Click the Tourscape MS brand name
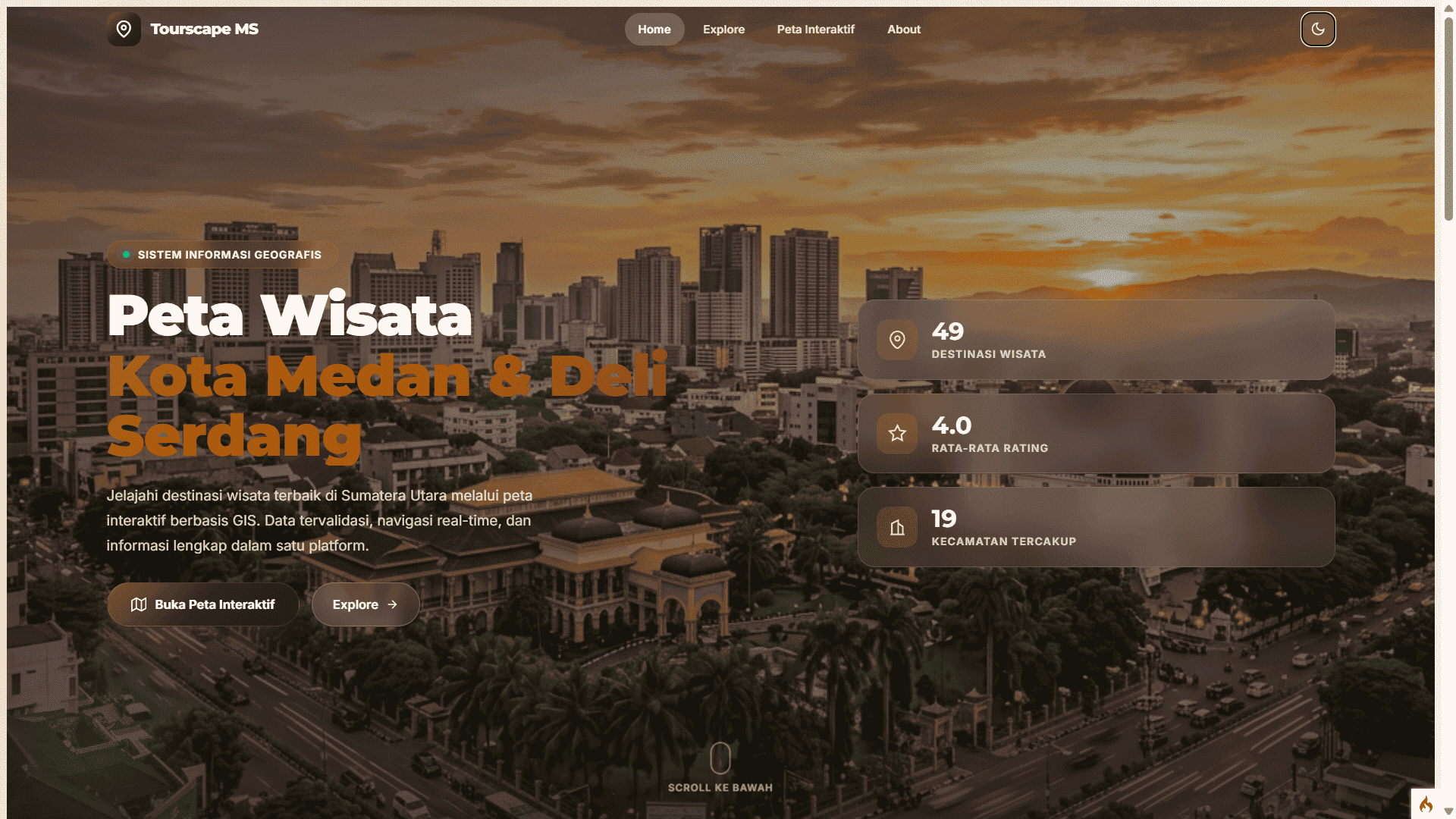Viewport: 1456px width, 819px height. (205, 29)
